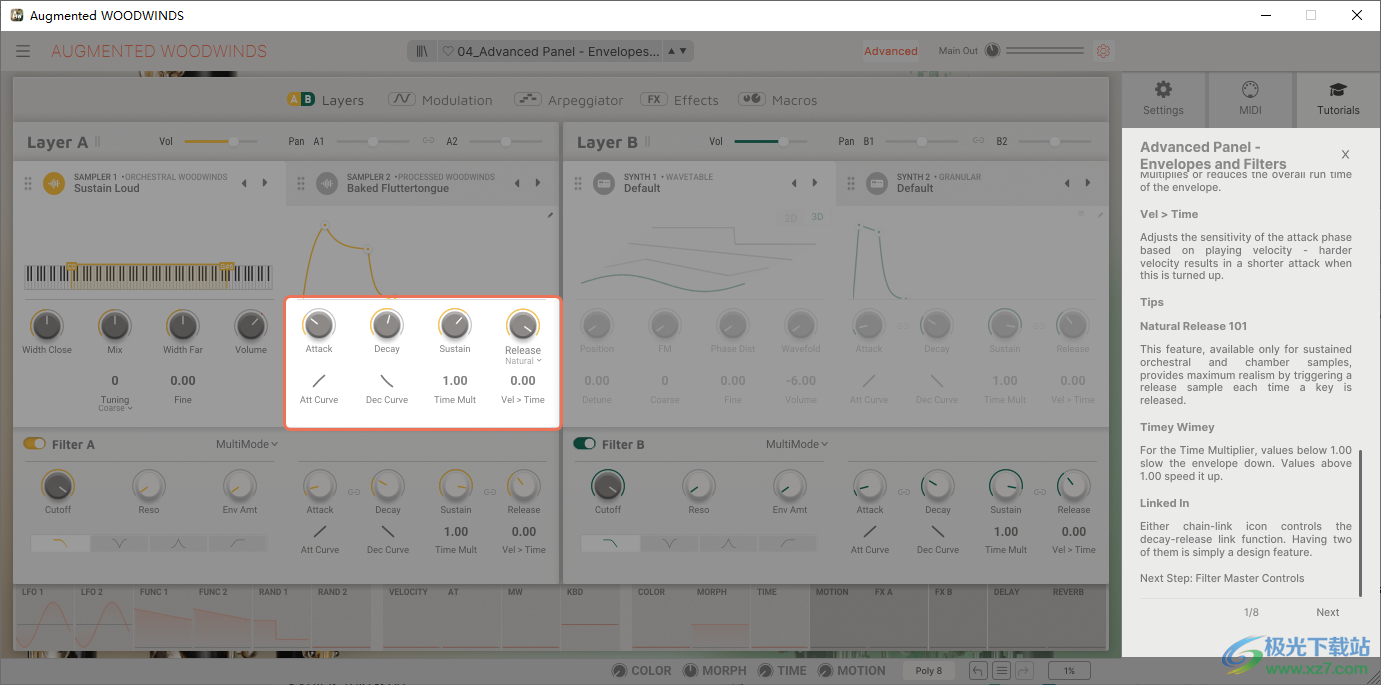
Task: Open the hamburger main menu
Action: pos(23,51)
